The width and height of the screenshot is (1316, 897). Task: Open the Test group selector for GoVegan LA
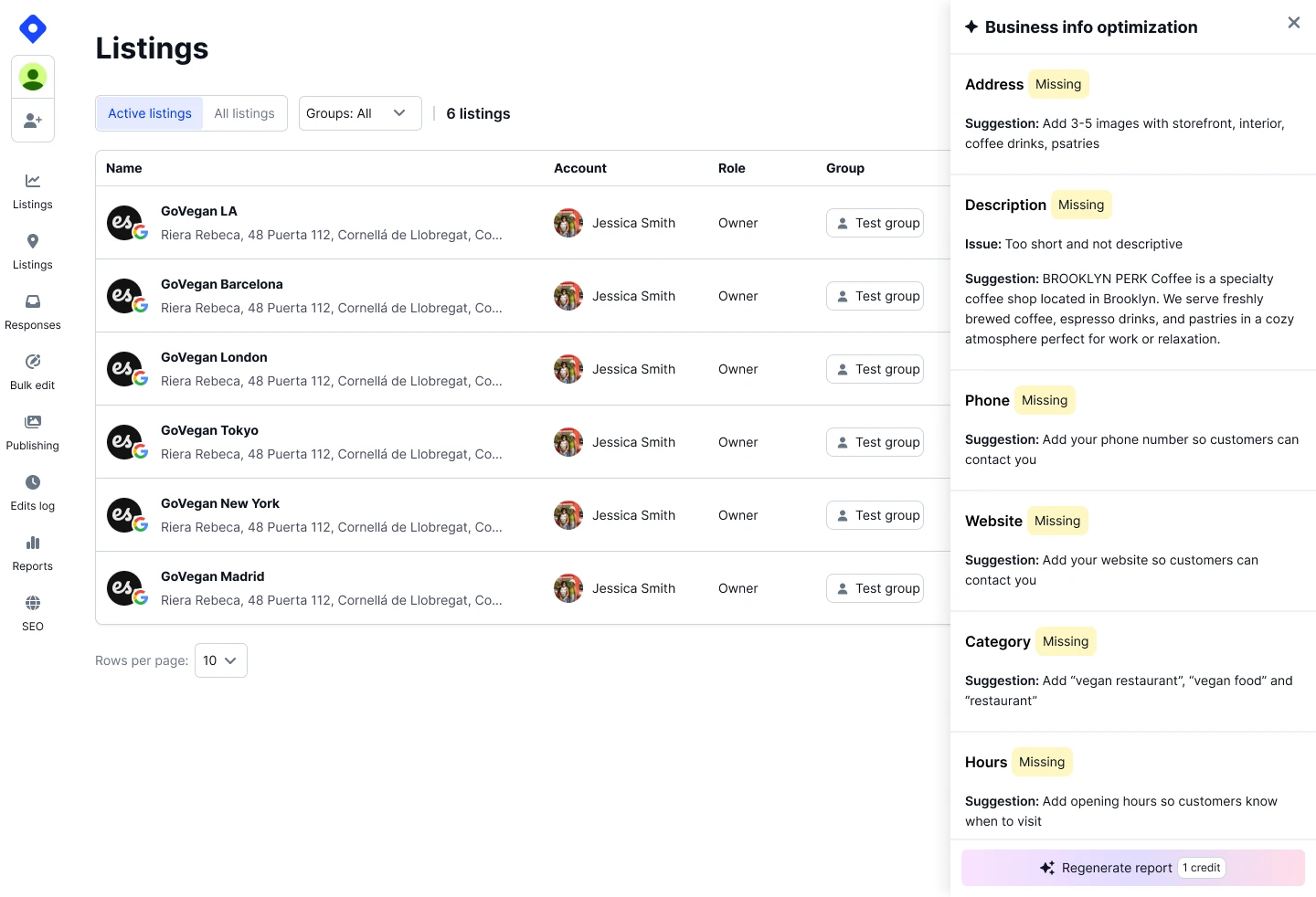[x=875, y=223]
